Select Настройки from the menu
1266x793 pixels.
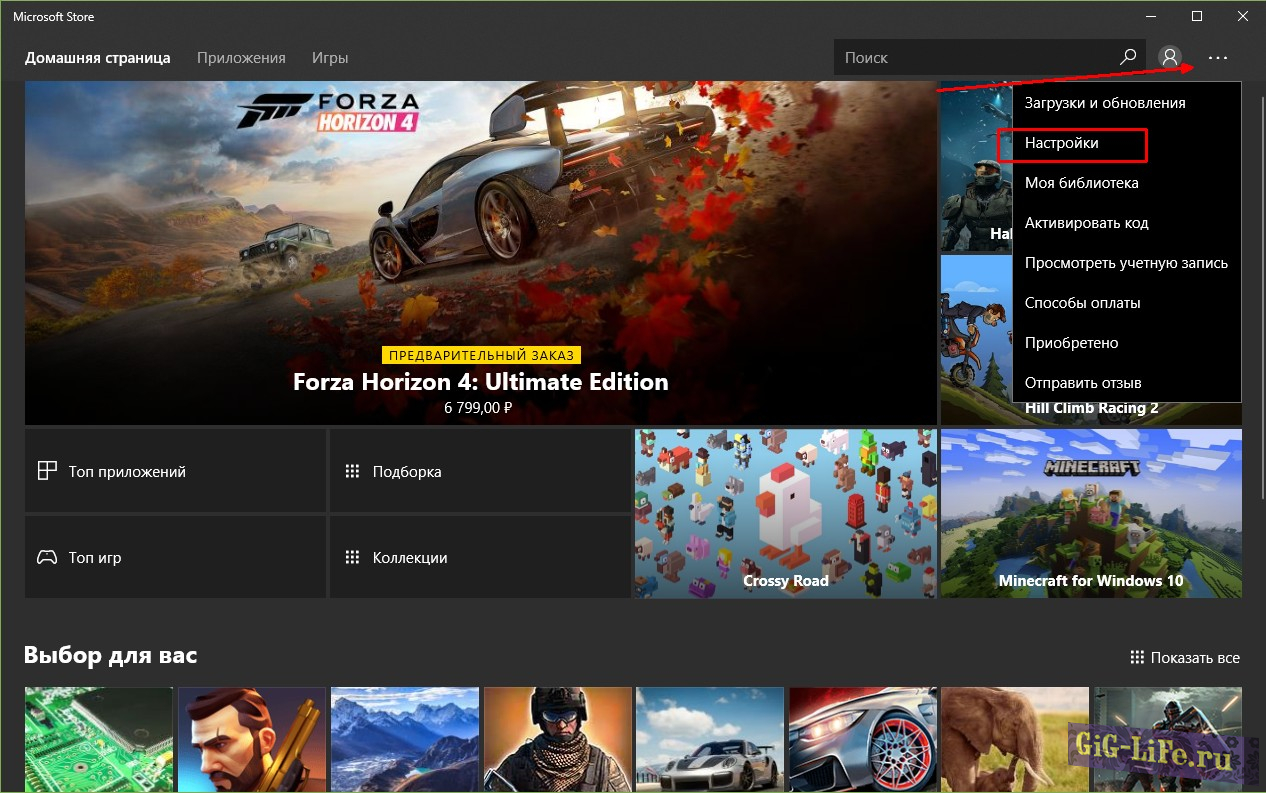coord(1062,143)
